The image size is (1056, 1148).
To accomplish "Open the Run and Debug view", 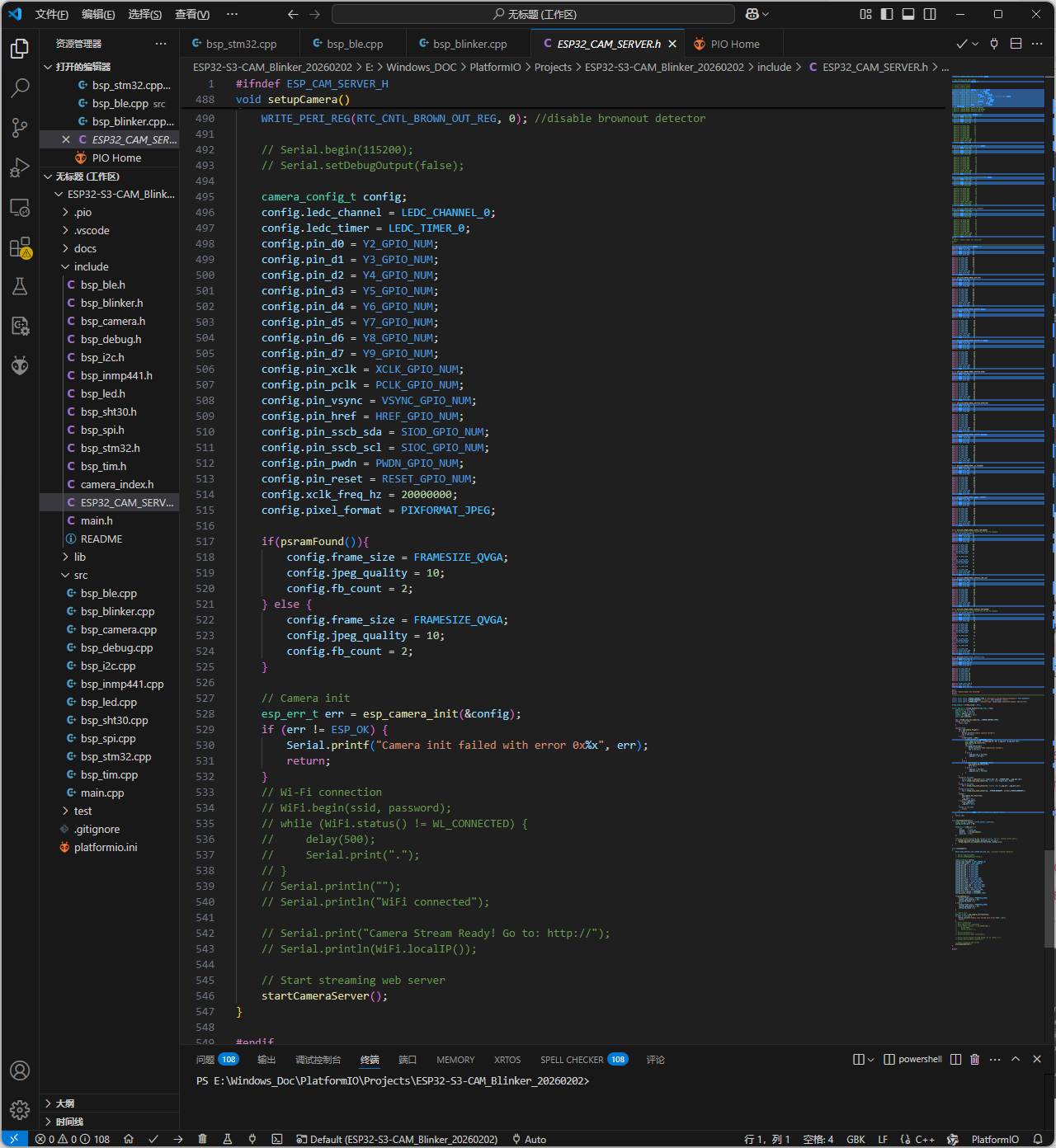I will [x=20, y=167].
